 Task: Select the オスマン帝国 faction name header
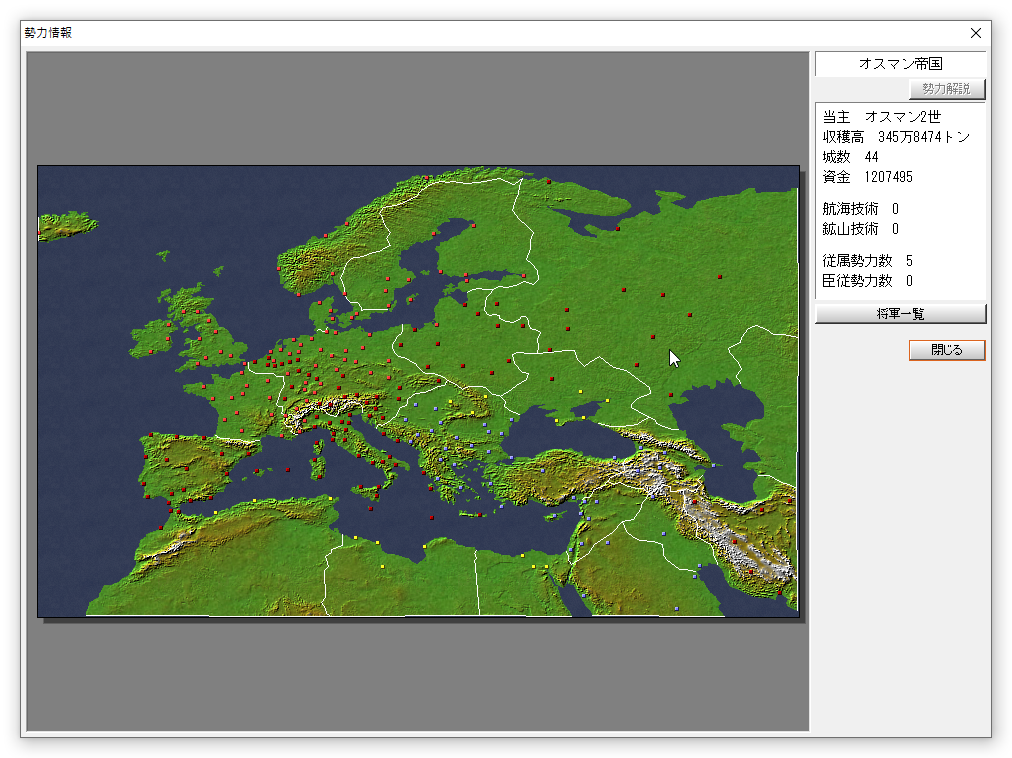coord(900,63)
